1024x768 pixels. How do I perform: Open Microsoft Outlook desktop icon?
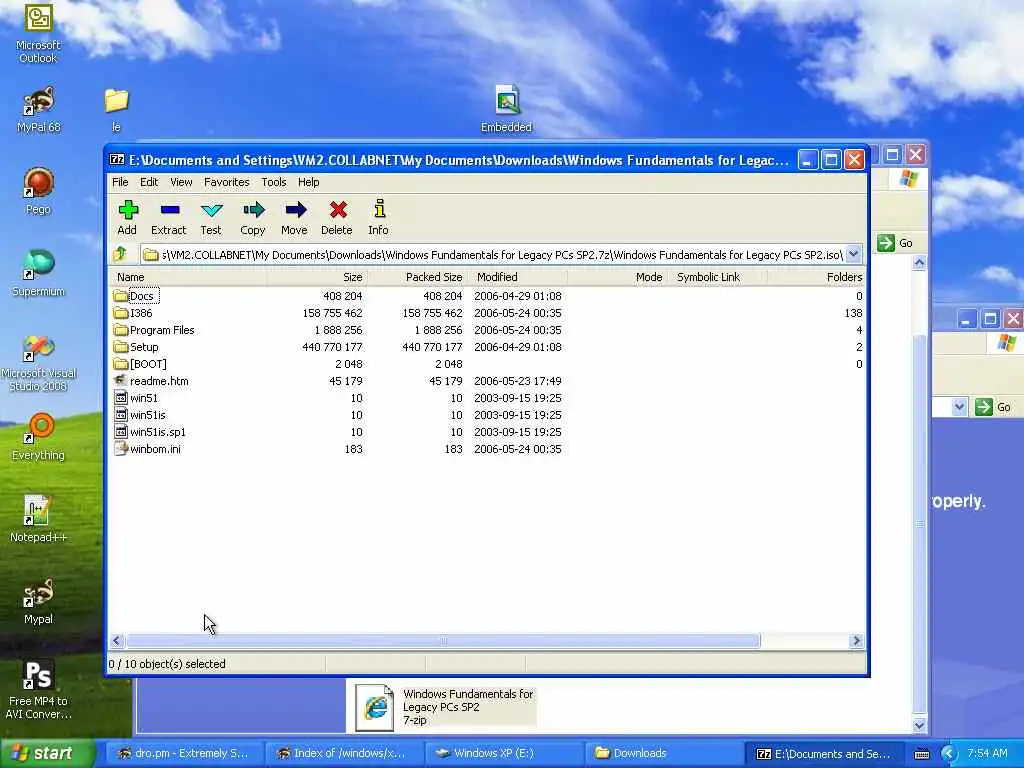[38, 34]
